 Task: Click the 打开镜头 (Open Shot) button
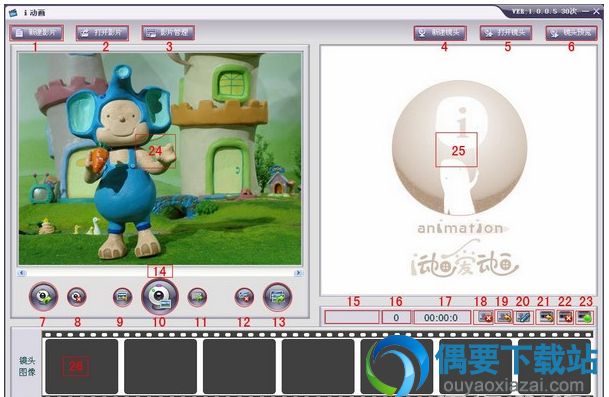[506, 33]
